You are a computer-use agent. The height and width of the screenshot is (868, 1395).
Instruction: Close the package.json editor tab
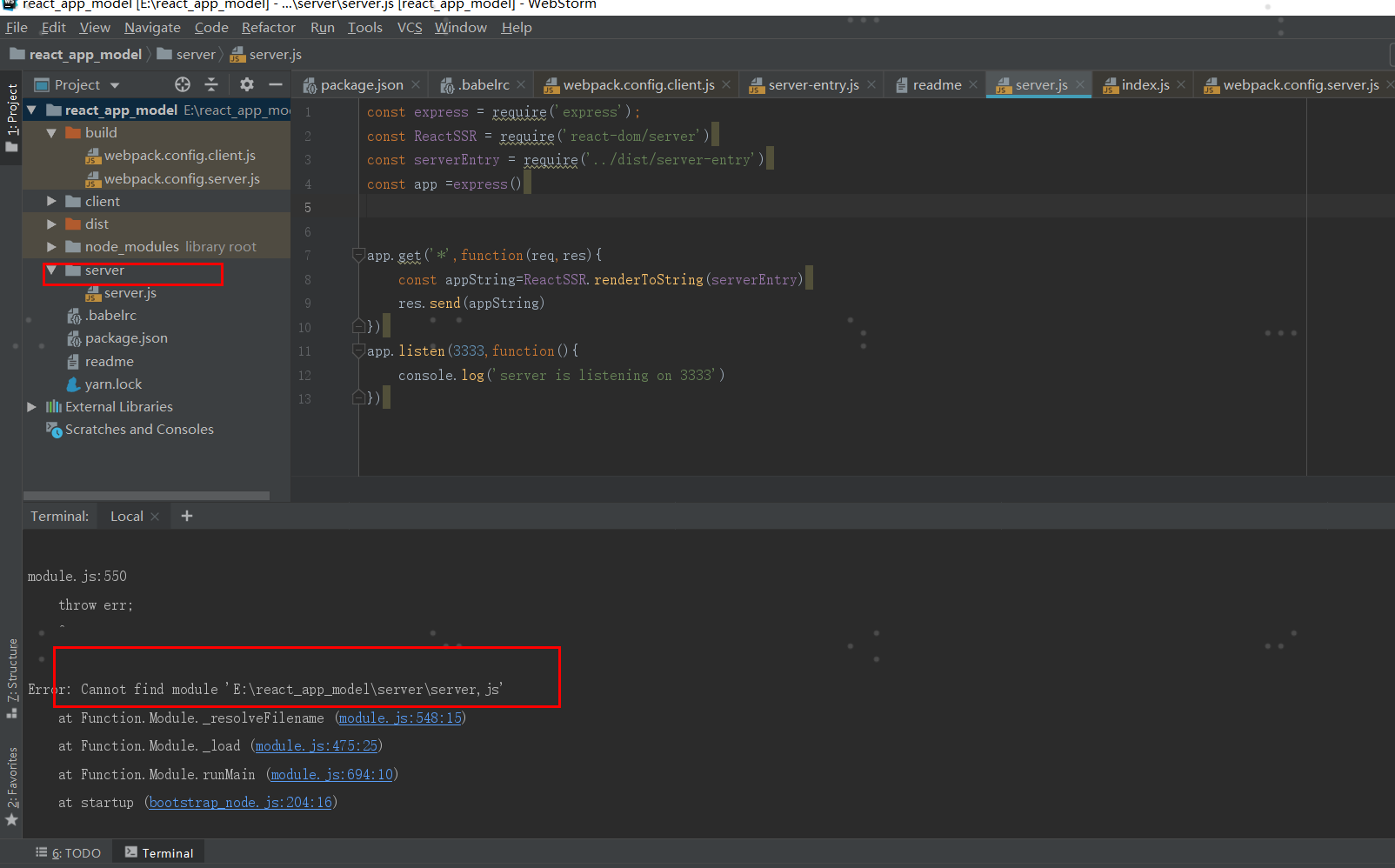tap(416, 84)
